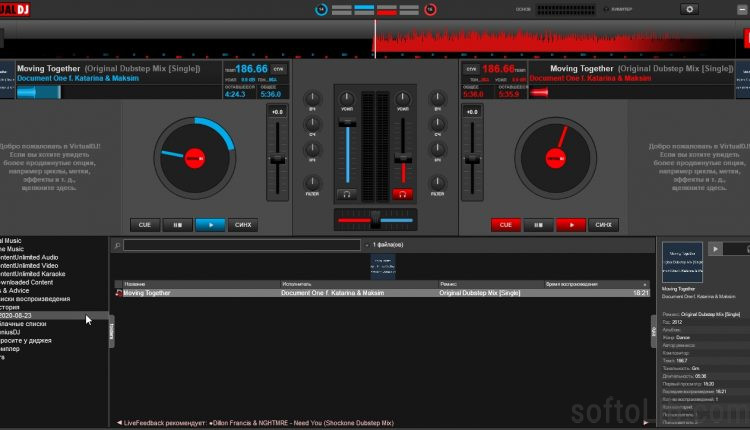The width and height of the screenshot is (750, 430).
Task: Open settings with the gear icon
Action: point(689,9)
